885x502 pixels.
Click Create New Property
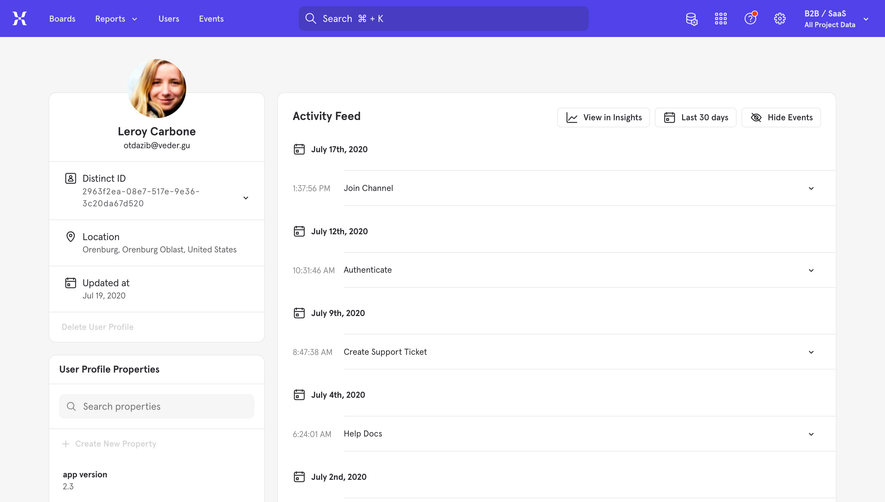click(x=116, y=444)
